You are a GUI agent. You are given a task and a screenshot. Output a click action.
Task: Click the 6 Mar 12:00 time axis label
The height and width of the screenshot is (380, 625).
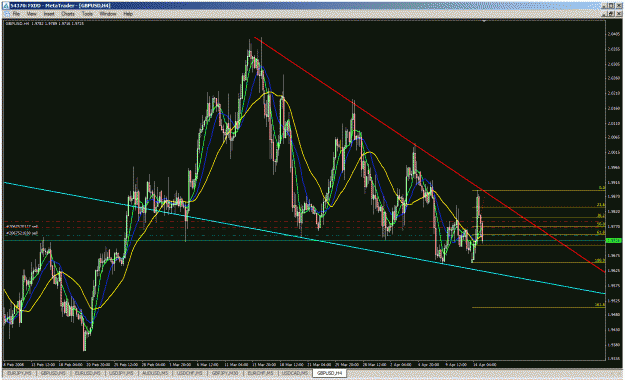click(x=207, y=364)
